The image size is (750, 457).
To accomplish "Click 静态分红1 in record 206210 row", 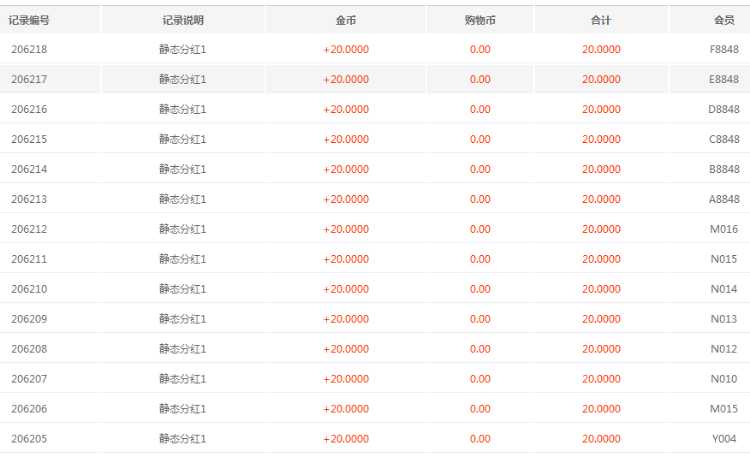I will click(x=183, y=289).
